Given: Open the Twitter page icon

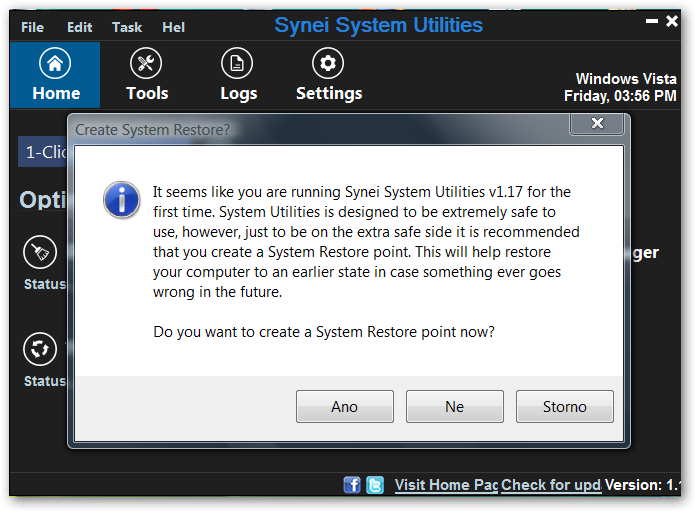Looking at the screenshot, I should (375, 484).
